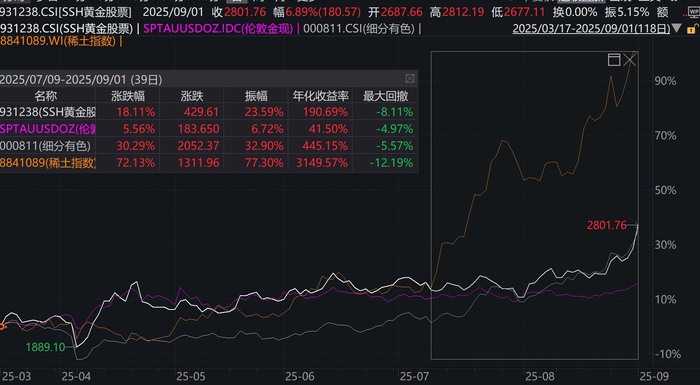Select the 8841089(稀土指数) table row name
Viewport: 700px width, 385px height.
48,163
